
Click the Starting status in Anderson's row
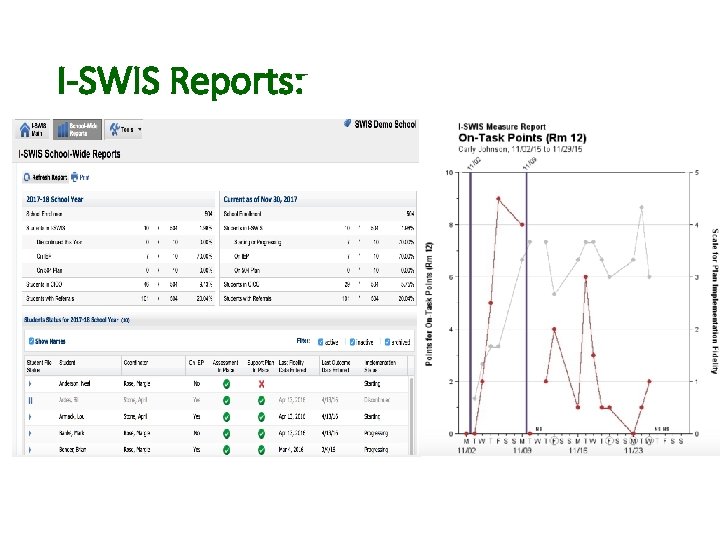[372, 383]
